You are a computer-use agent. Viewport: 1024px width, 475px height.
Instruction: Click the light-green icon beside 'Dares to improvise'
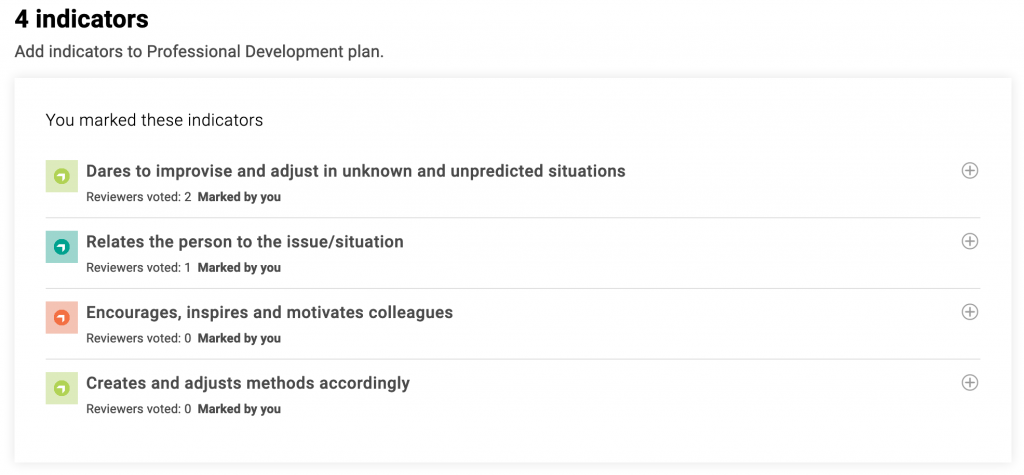[x=62, y=177]
